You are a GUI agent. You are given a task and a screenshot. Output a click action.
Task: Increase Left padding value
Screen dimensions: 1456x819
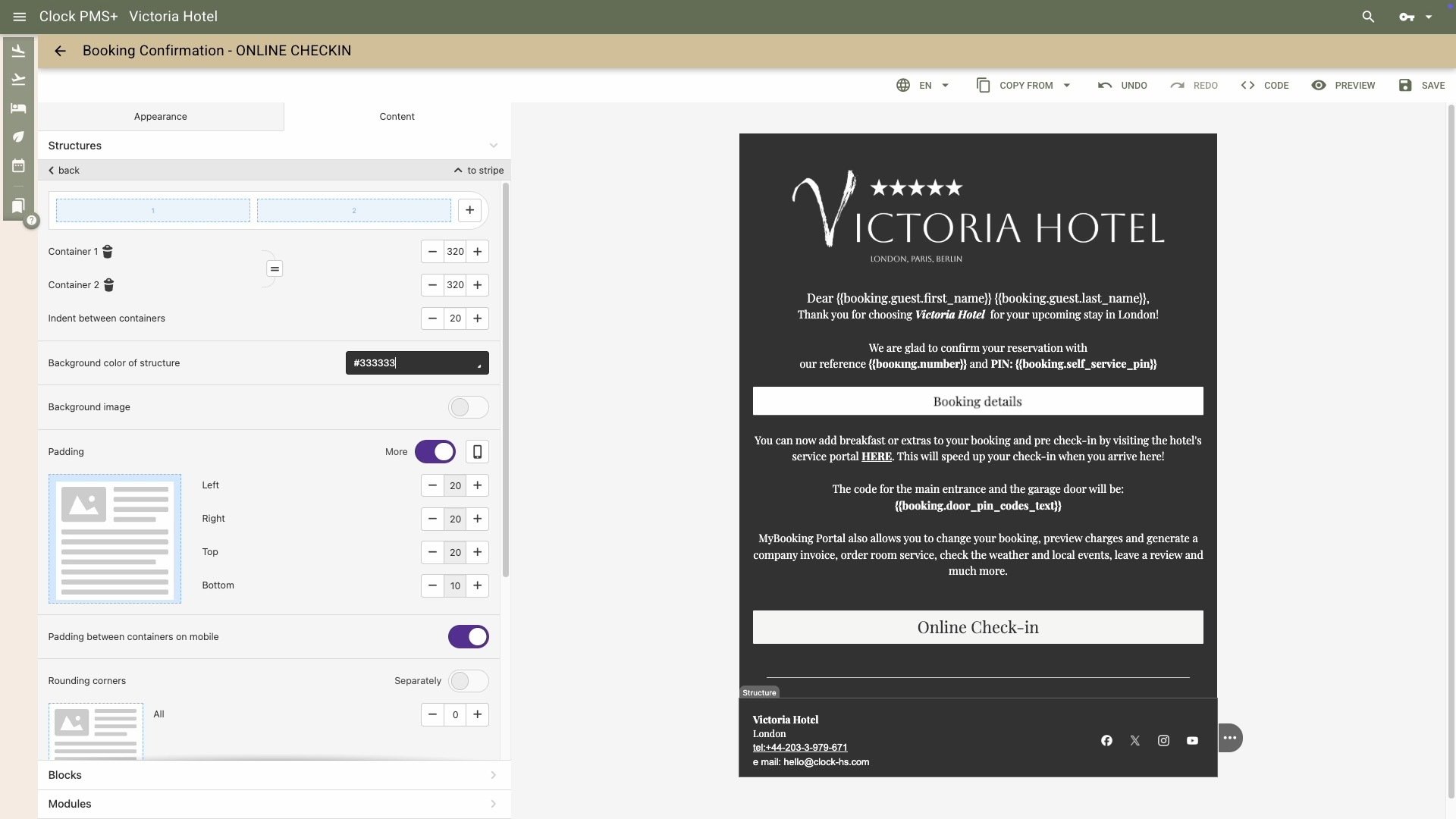478,485
